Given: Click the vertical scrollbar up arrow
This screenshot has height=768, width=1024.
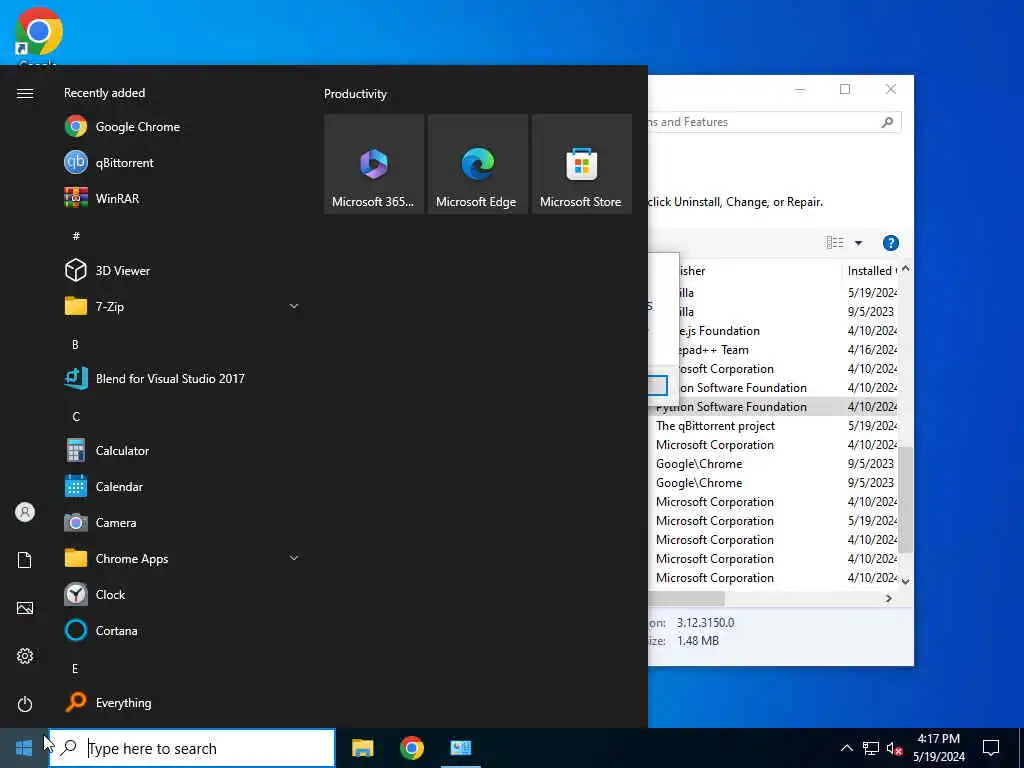Looking at the screenshot, I should tap(905, 268).
